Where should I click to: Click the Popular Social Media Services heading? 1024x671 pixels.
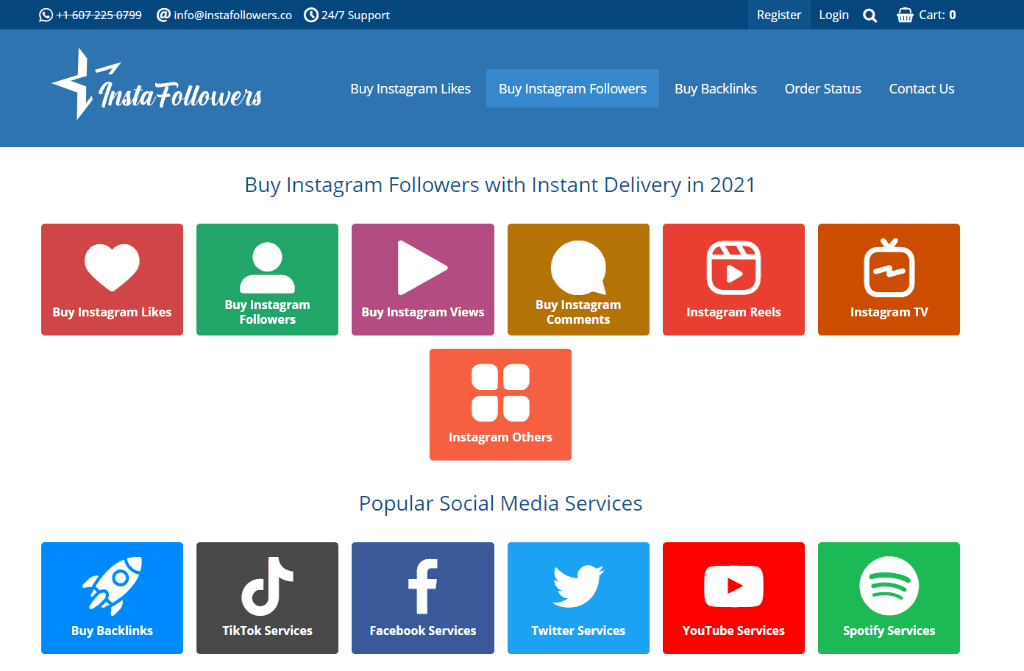point(500,504)
